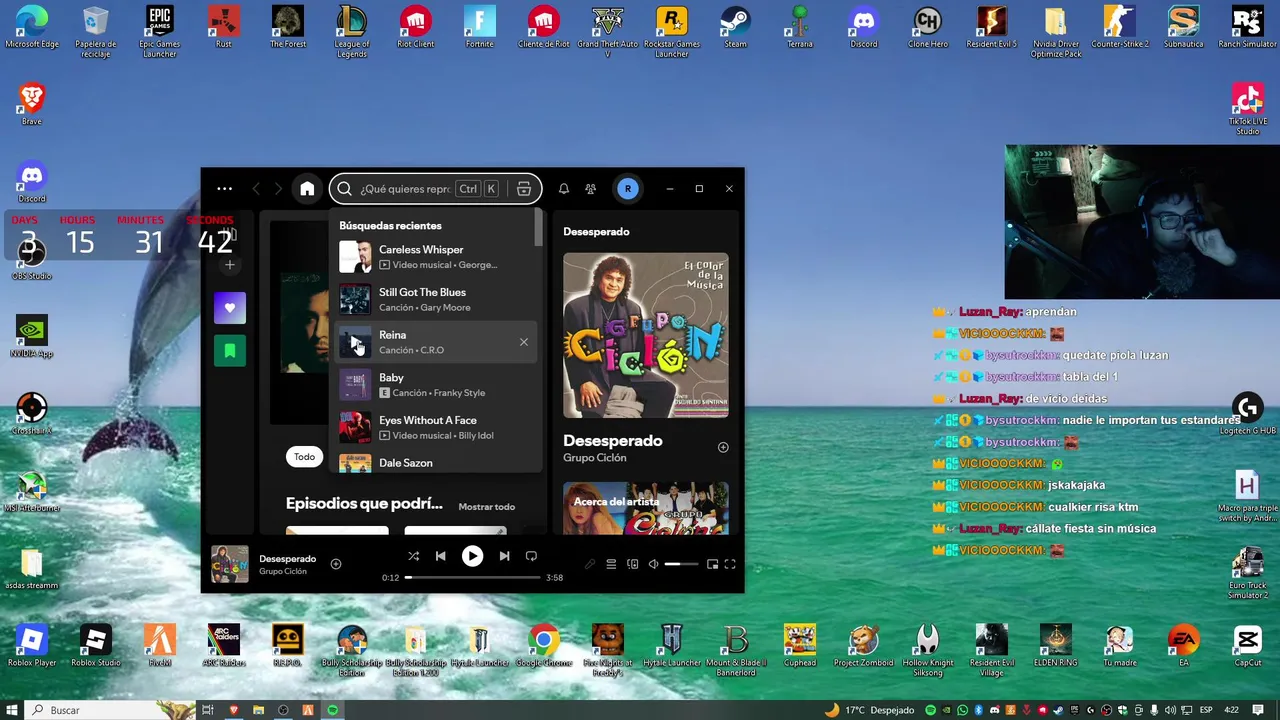Open Spotify icon on the taskbar
Viewport: 1280px width, 720px height.
[x=333, y=710]
